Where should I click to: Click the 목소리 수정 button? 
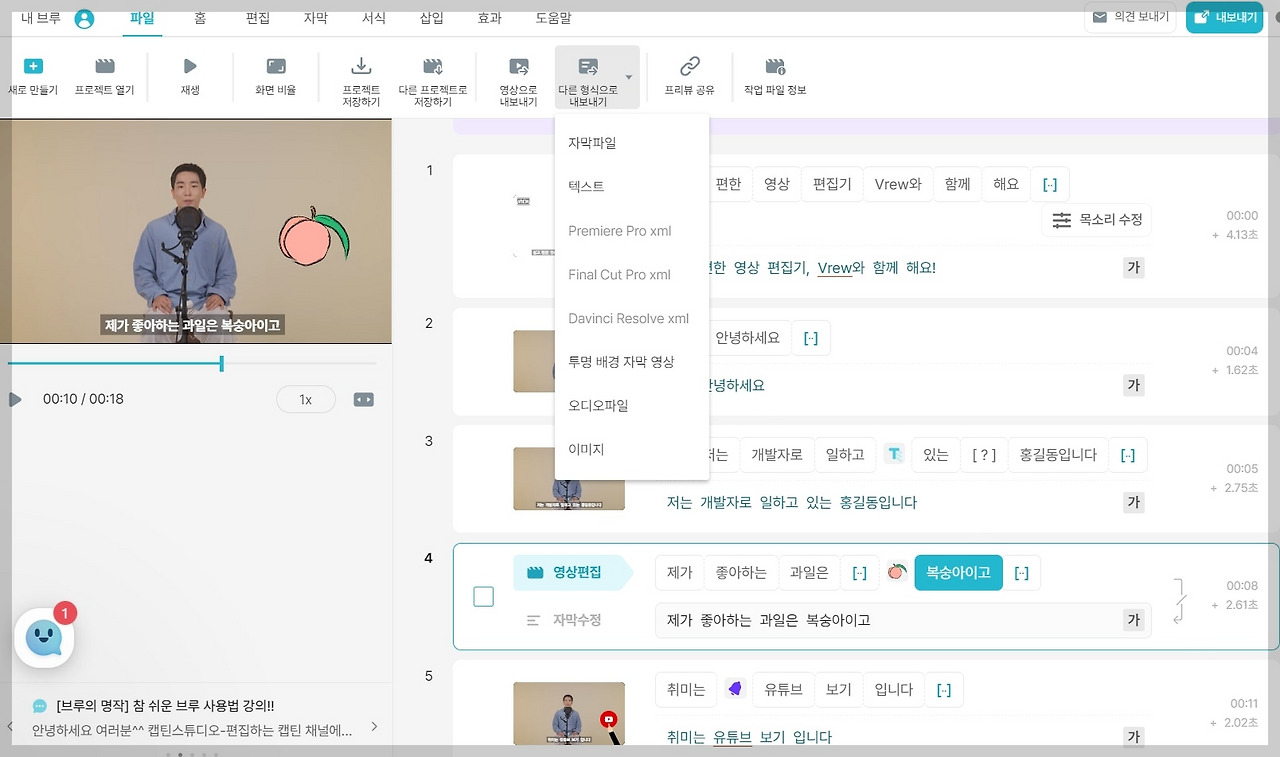(x=1097, y=220)
